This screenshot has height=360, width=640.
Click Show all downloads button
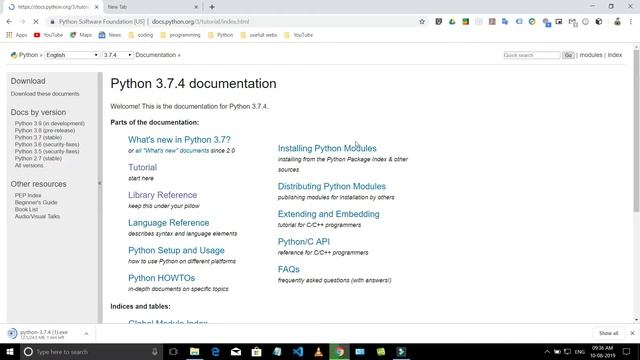[608, 333]
